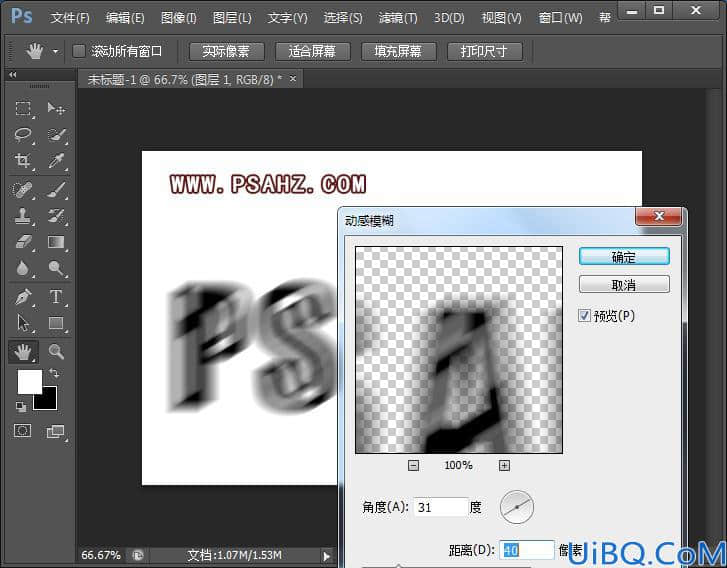Click the 实际像素 button
This screenshot has width=727, height=568.
click(226, 51)
